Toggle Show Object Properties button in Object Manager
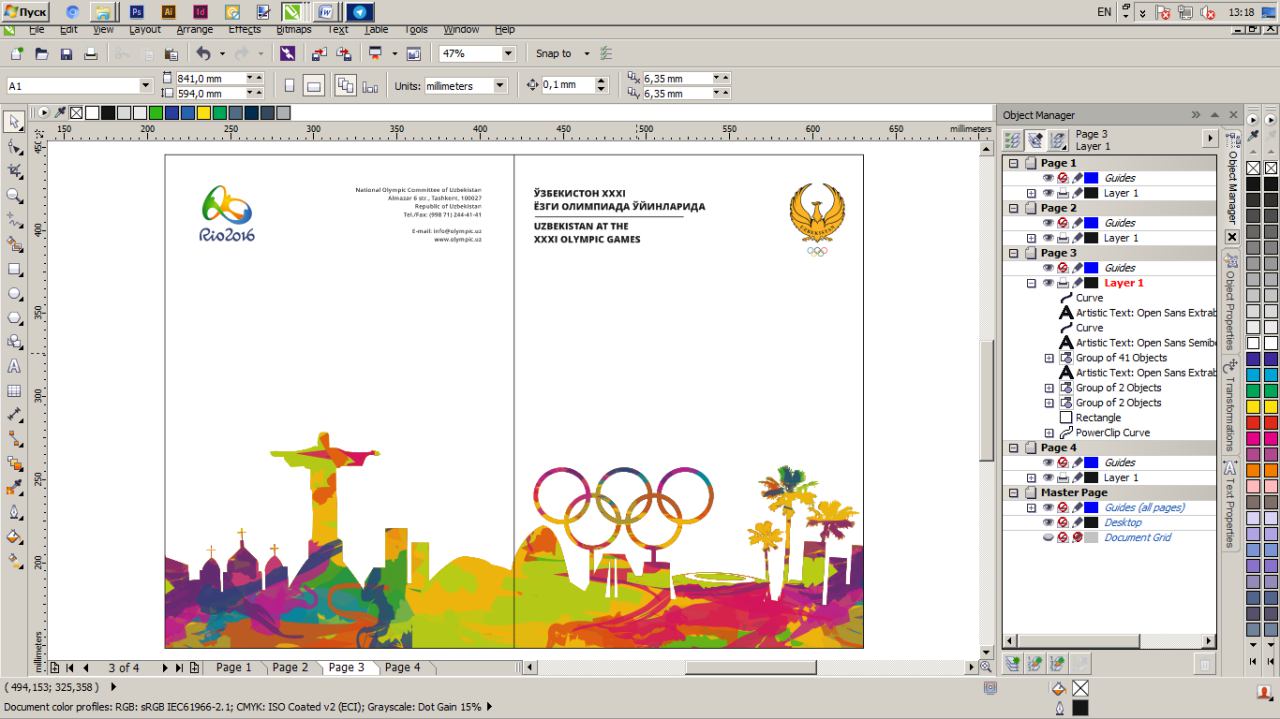This screenshot has width=1280, height=719. point(1012,140)
